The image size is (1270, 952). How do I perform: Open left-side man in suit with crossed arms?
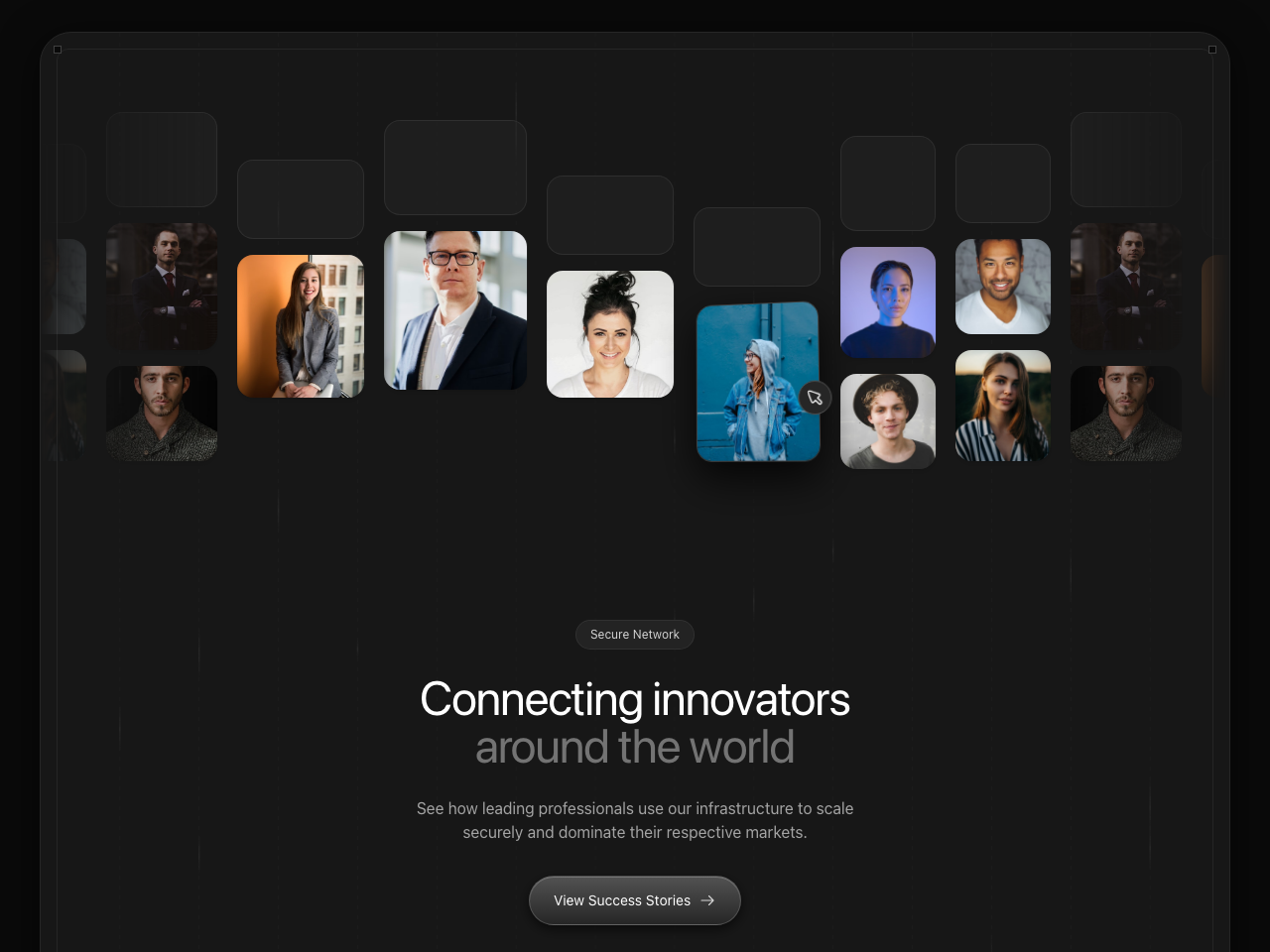162,287
